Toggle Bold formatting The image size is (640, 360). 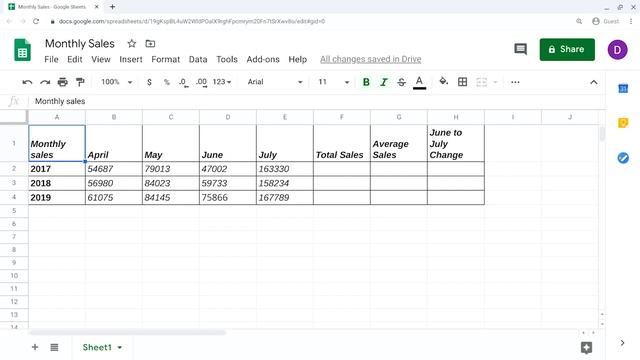(366, 82)
